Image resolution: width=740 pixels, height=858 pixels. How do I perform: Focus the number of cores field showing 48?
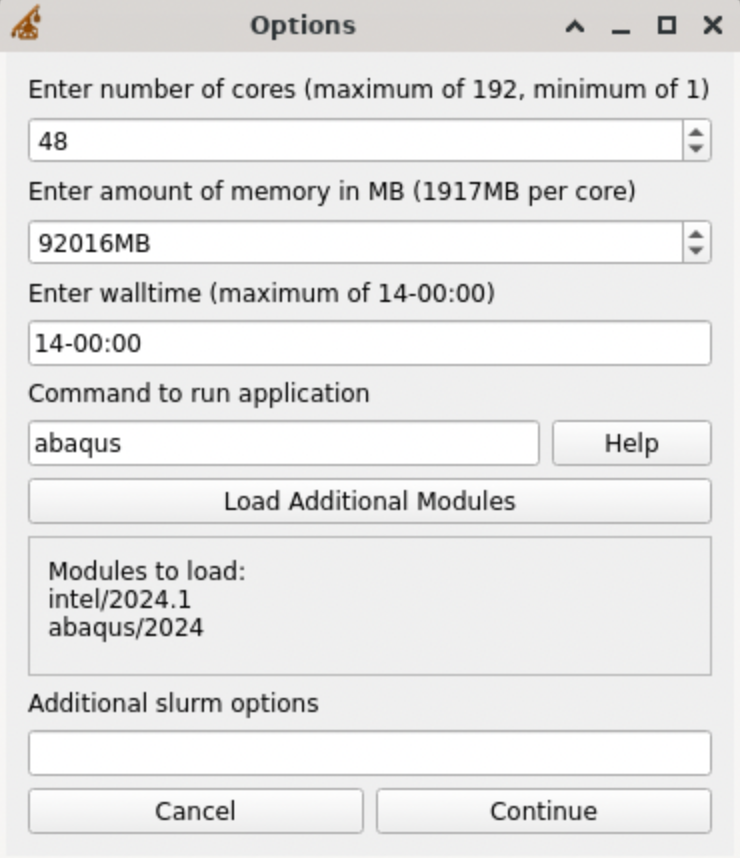(356, 141)
